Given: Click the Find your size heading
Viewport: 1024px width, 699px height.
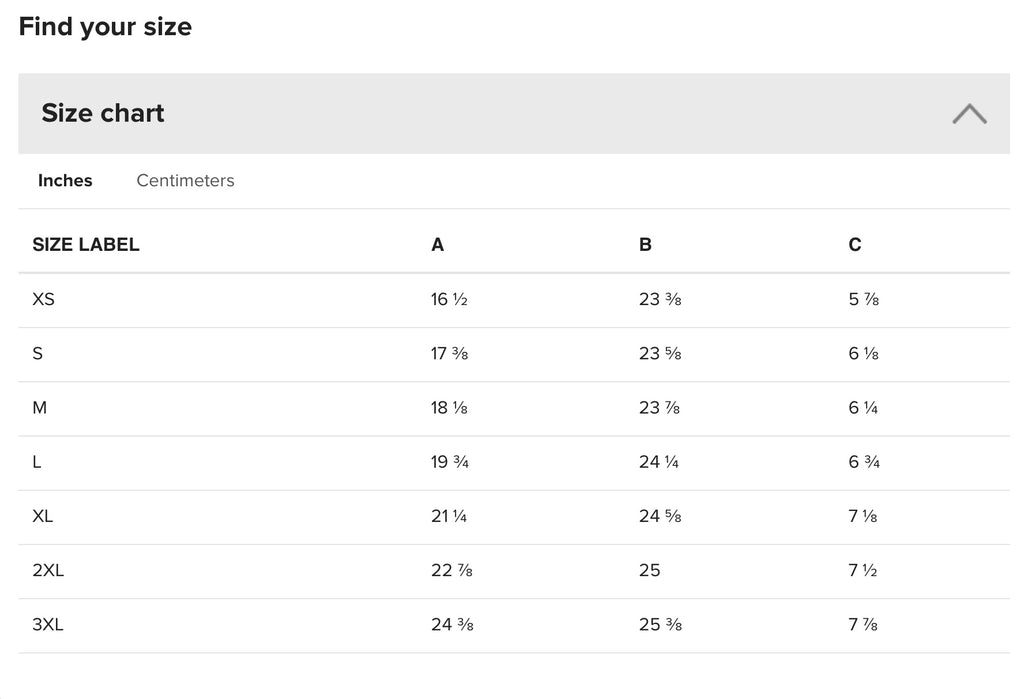Looking at the screenshot, I should [x=105, y=27].
